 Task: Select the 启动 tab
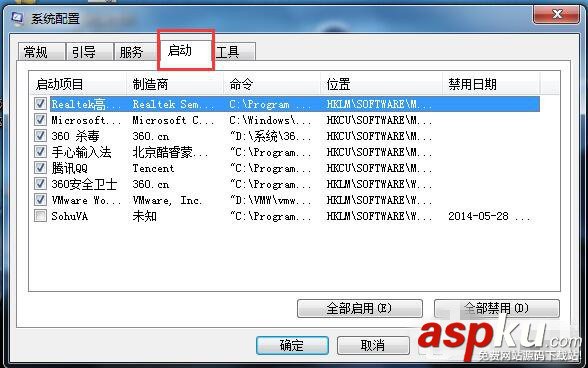(x=186, y=50)
